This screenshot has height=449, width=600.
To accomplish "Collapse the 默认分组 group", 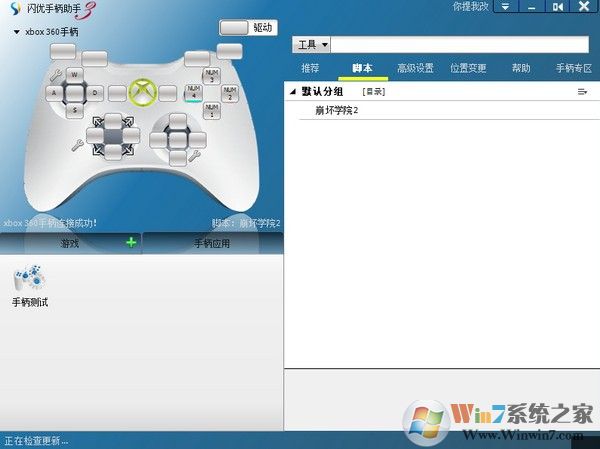I will pos(293,92).
